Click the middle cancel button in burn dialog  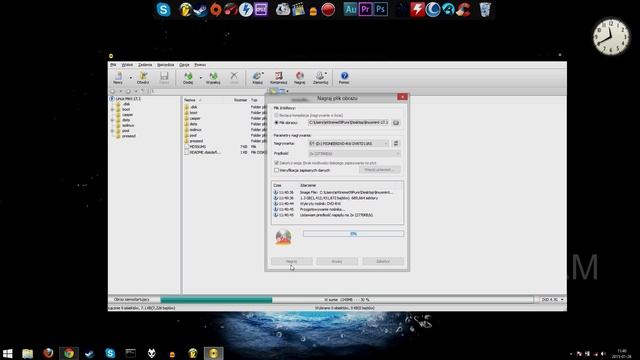(x=337, y=261)
